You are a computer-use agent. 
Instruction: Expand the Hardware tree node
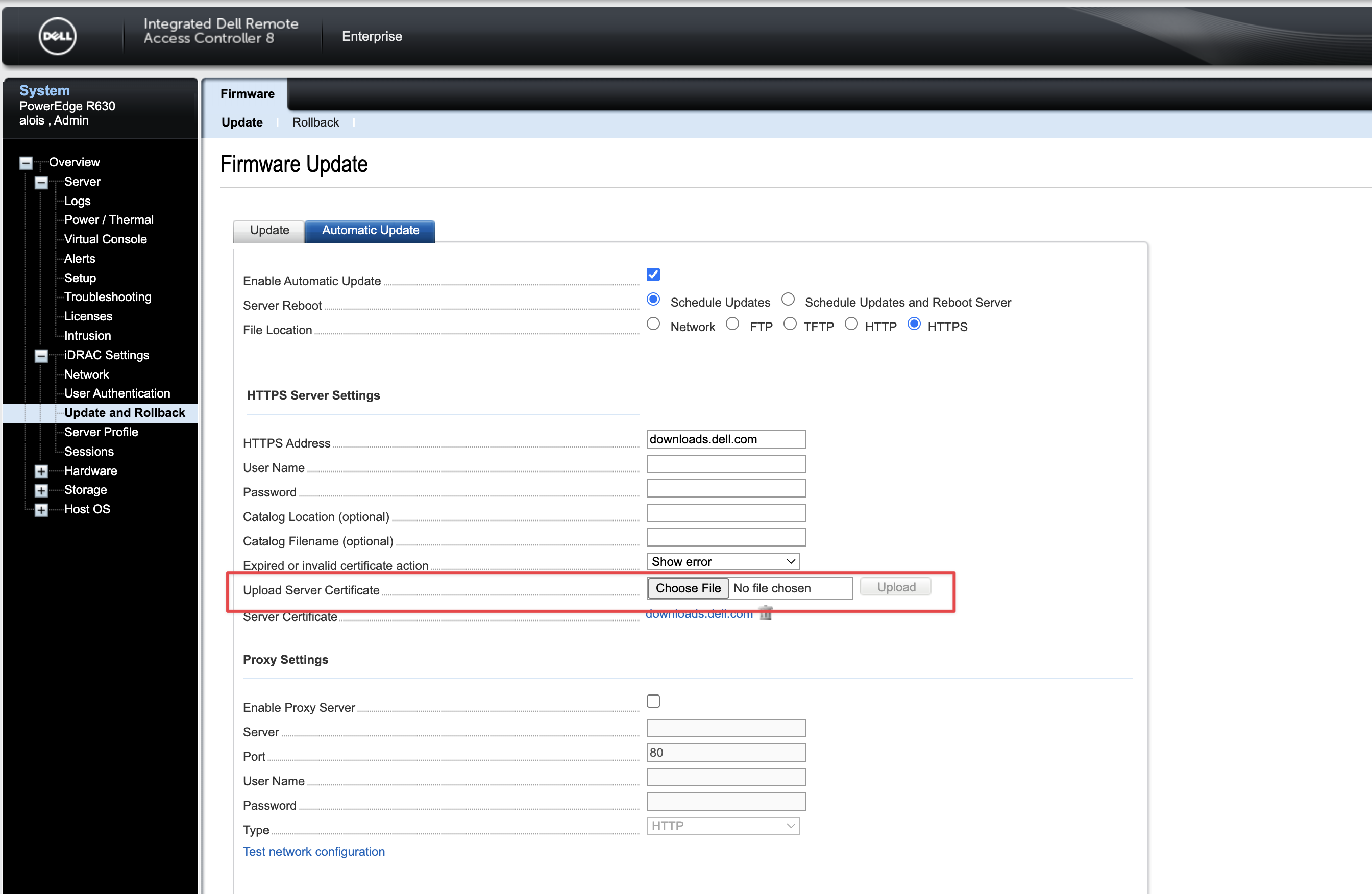point(41,471)
